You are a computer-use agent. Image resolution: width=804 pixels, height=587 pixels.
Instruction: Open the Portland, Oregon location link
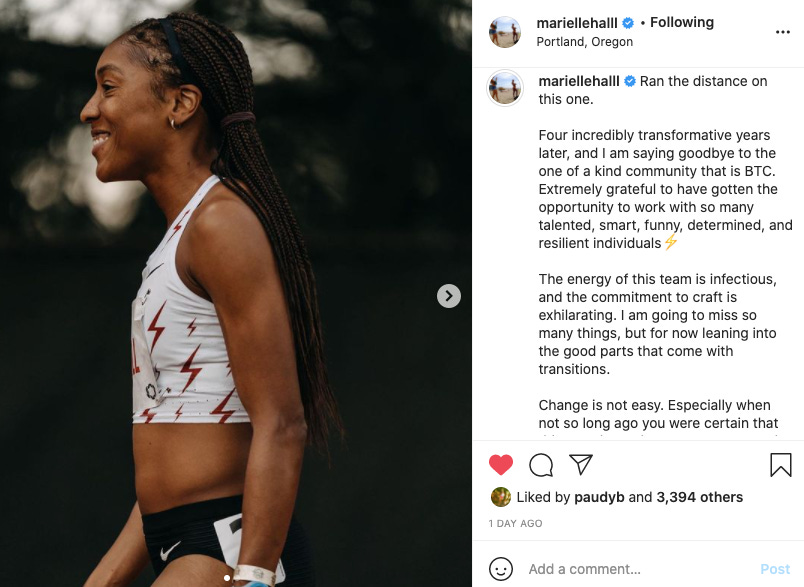tap(585, 42)
